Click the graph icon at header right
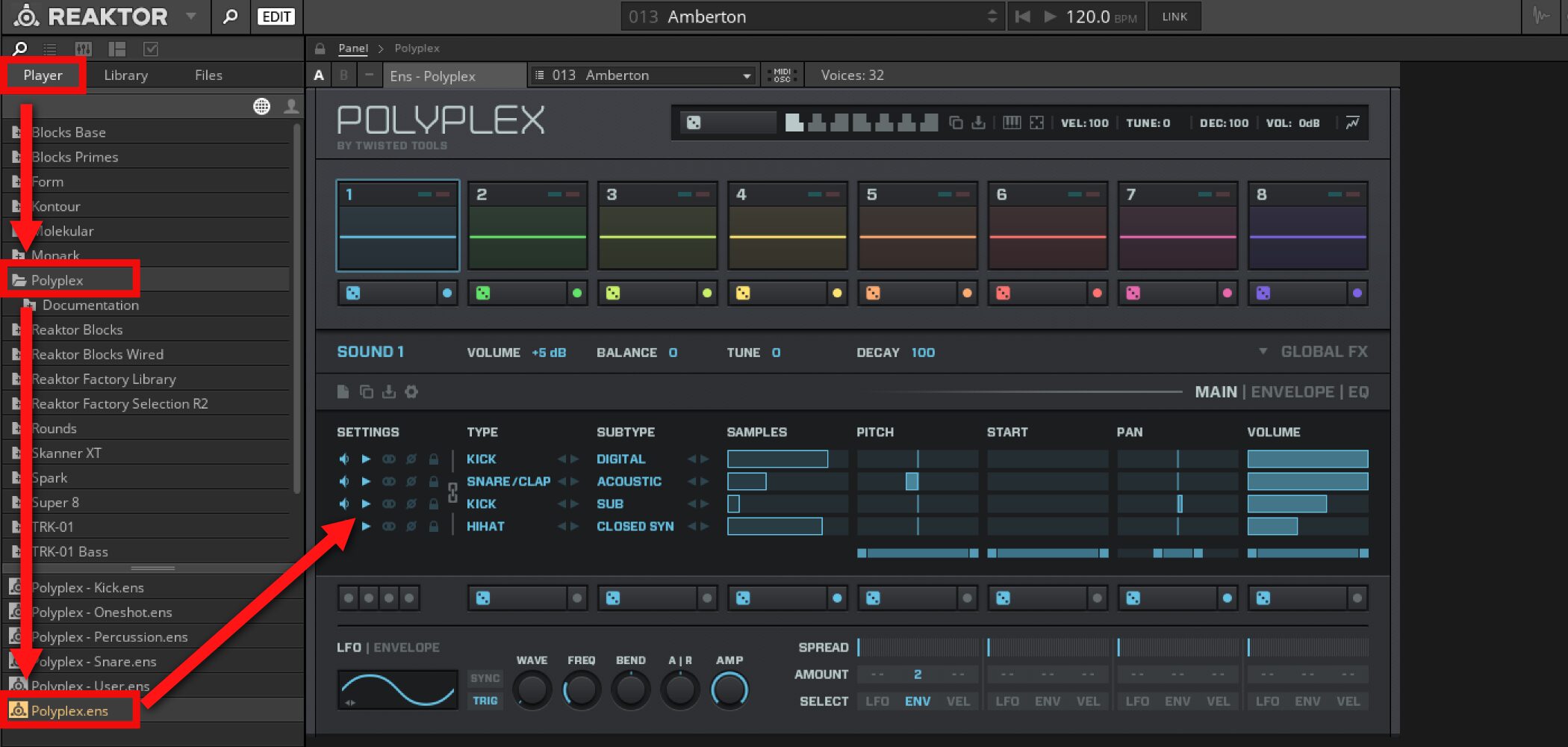This screenshot has height=747, width=1568. pos(1352,123)
